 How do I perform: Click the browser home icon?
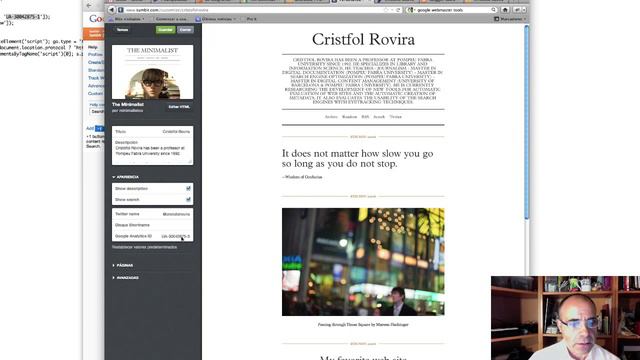505,10
